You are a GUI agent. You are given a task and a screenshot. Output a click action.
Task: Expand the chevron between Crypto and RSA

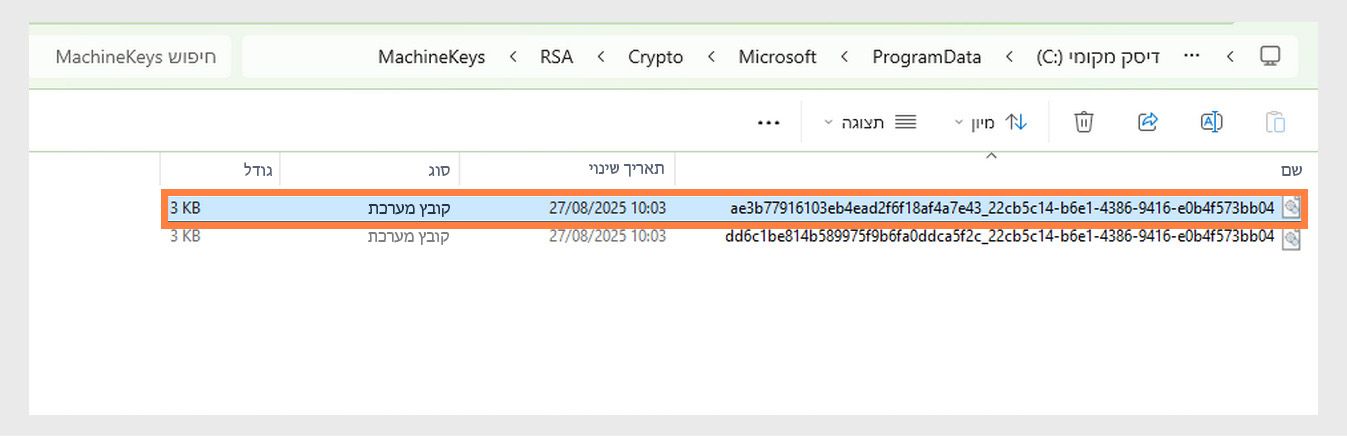point(601,57)
